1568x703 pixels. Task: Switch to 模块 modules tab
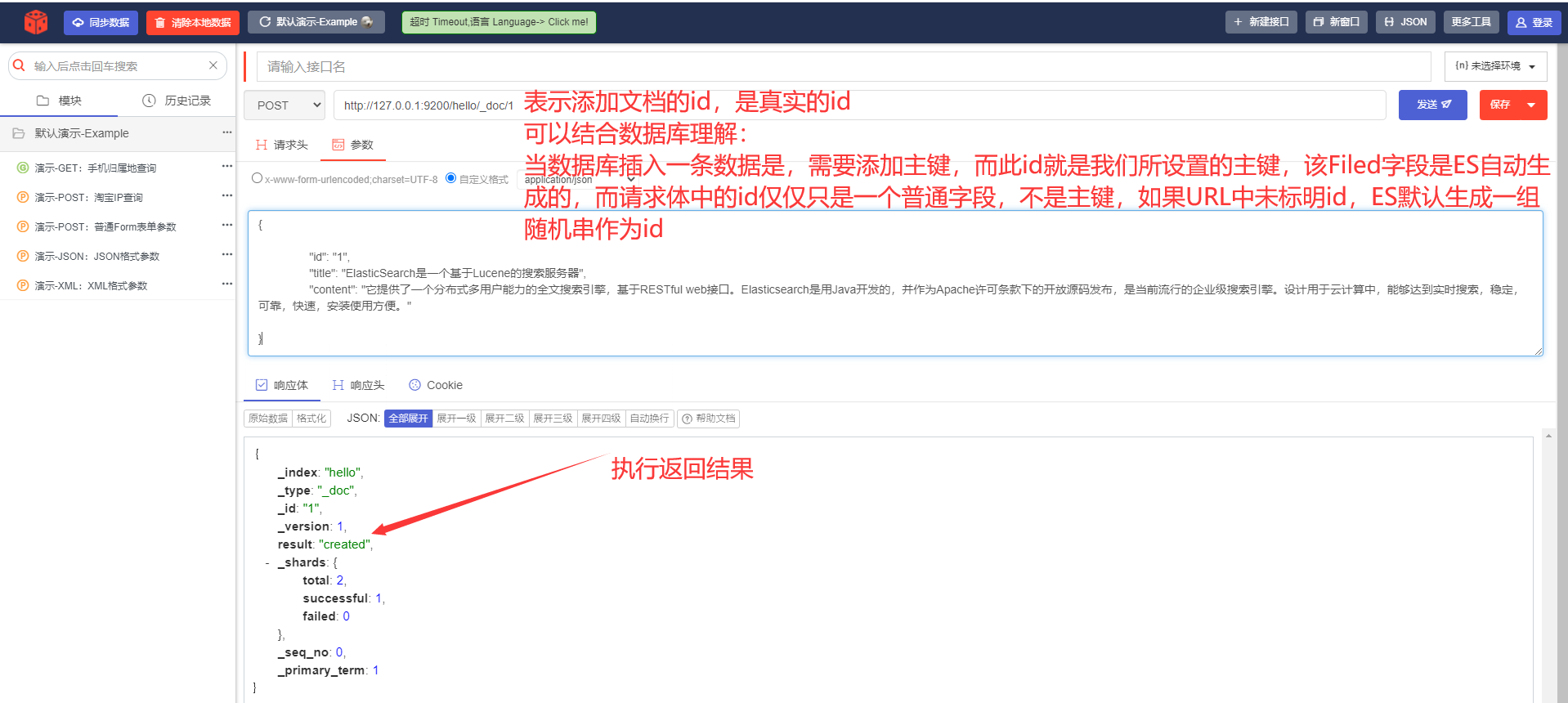coord(59,101)
